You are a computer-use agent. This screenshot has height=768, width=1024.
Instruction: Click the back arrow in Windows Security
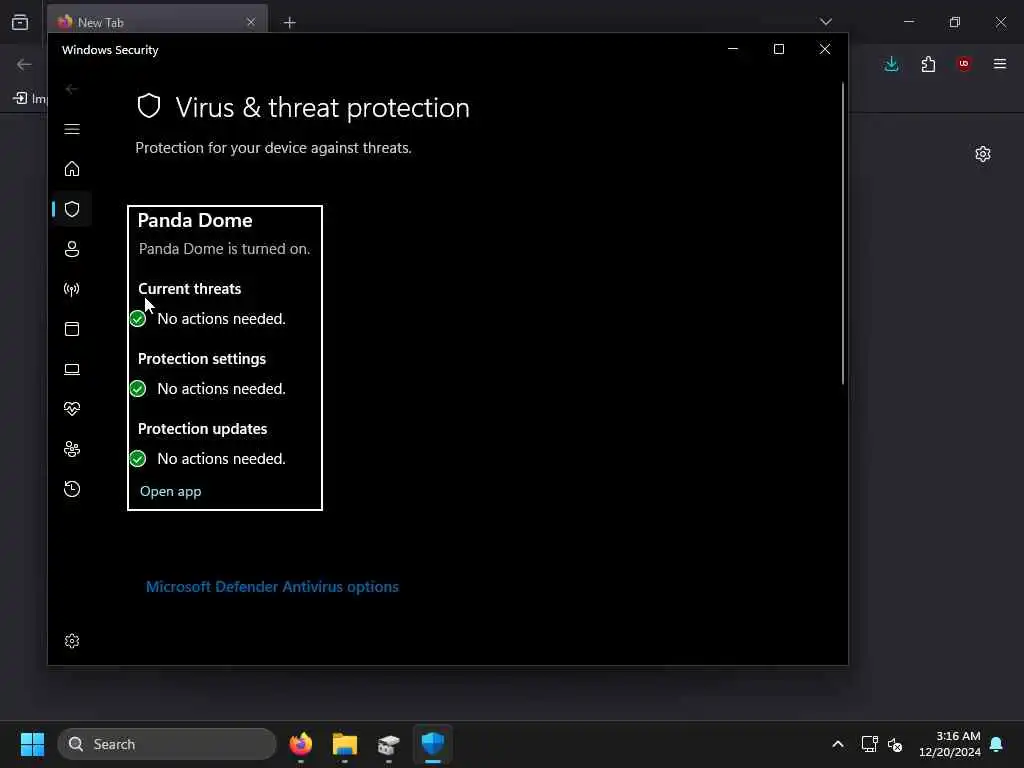(72, 89)
